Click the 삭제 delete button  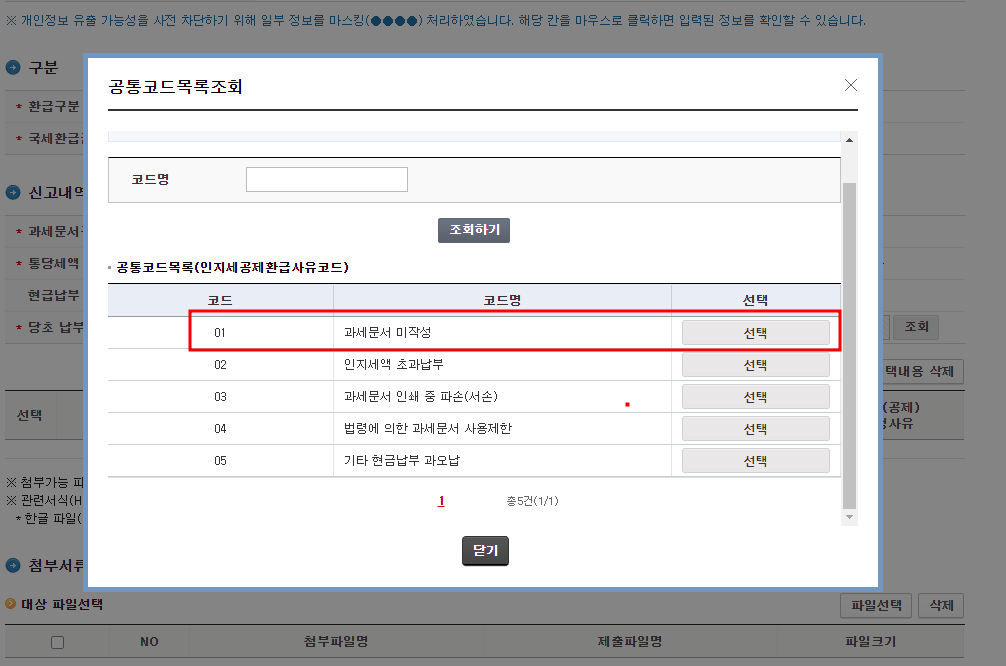[940, 605]
